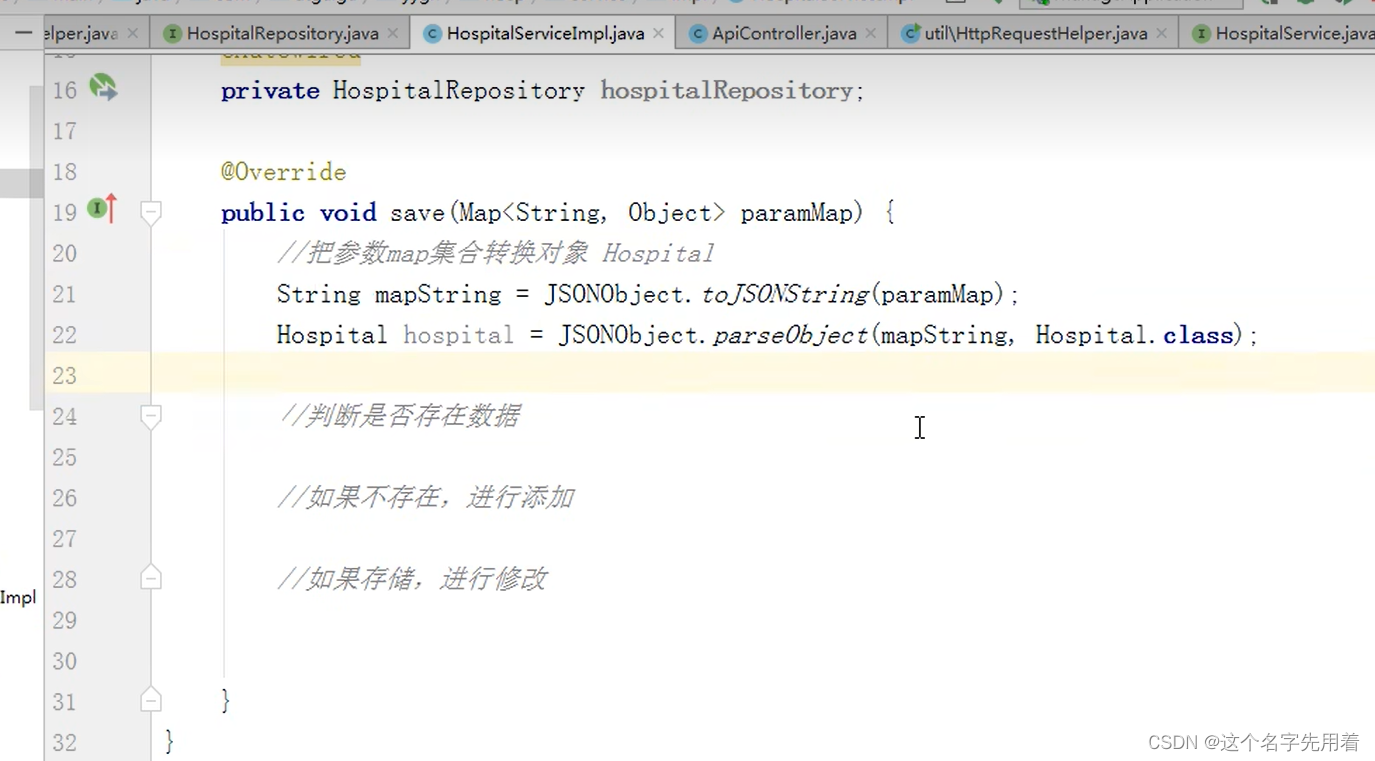
Task: Click the greyed 'hospital' variable on line 22
Action: pos(458,335)
